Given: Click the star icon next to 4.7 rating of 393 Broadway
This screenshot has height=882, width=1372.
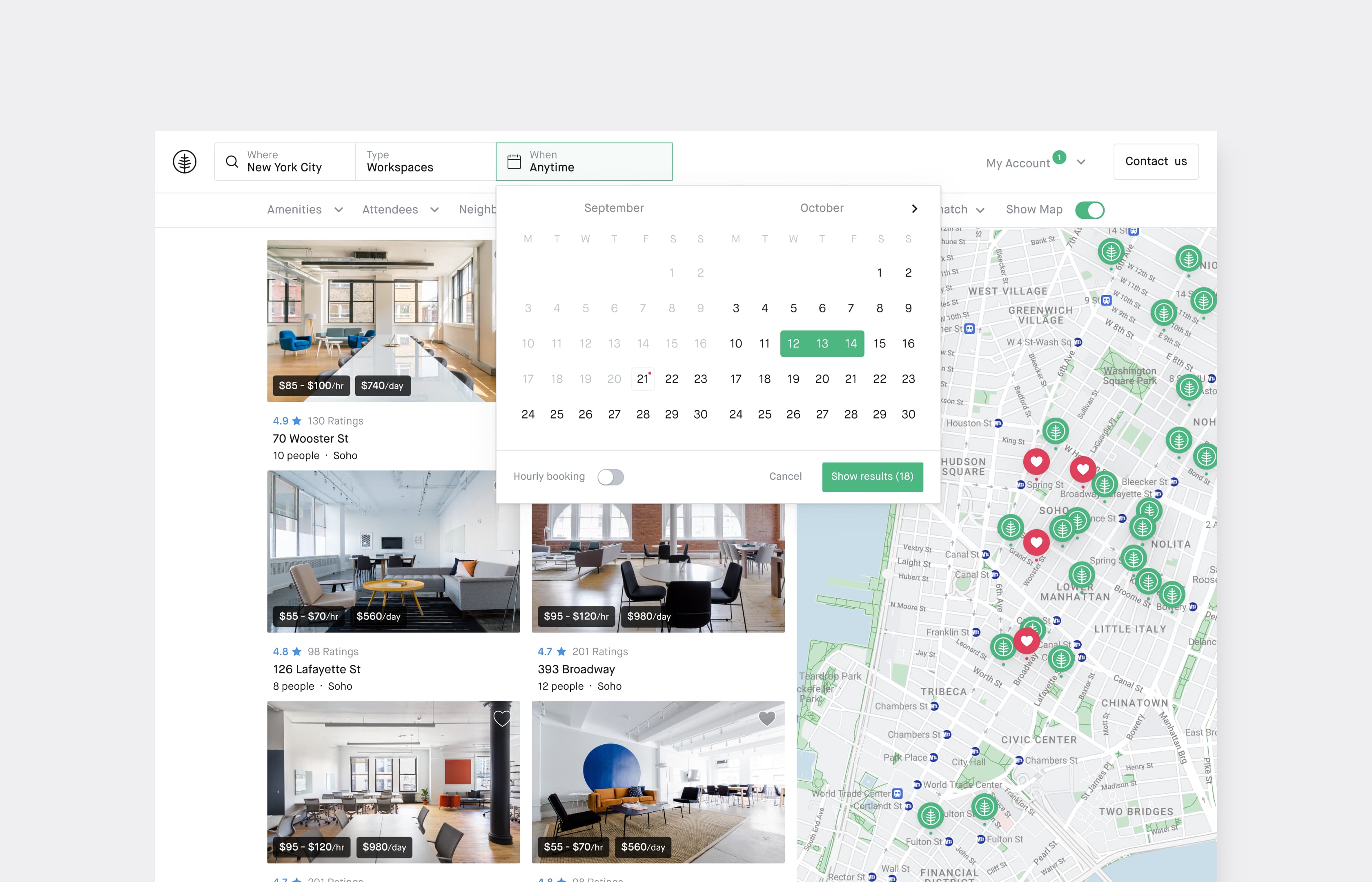Looking at the screenshot, I should pyautogui.click(x=561, y=652).
